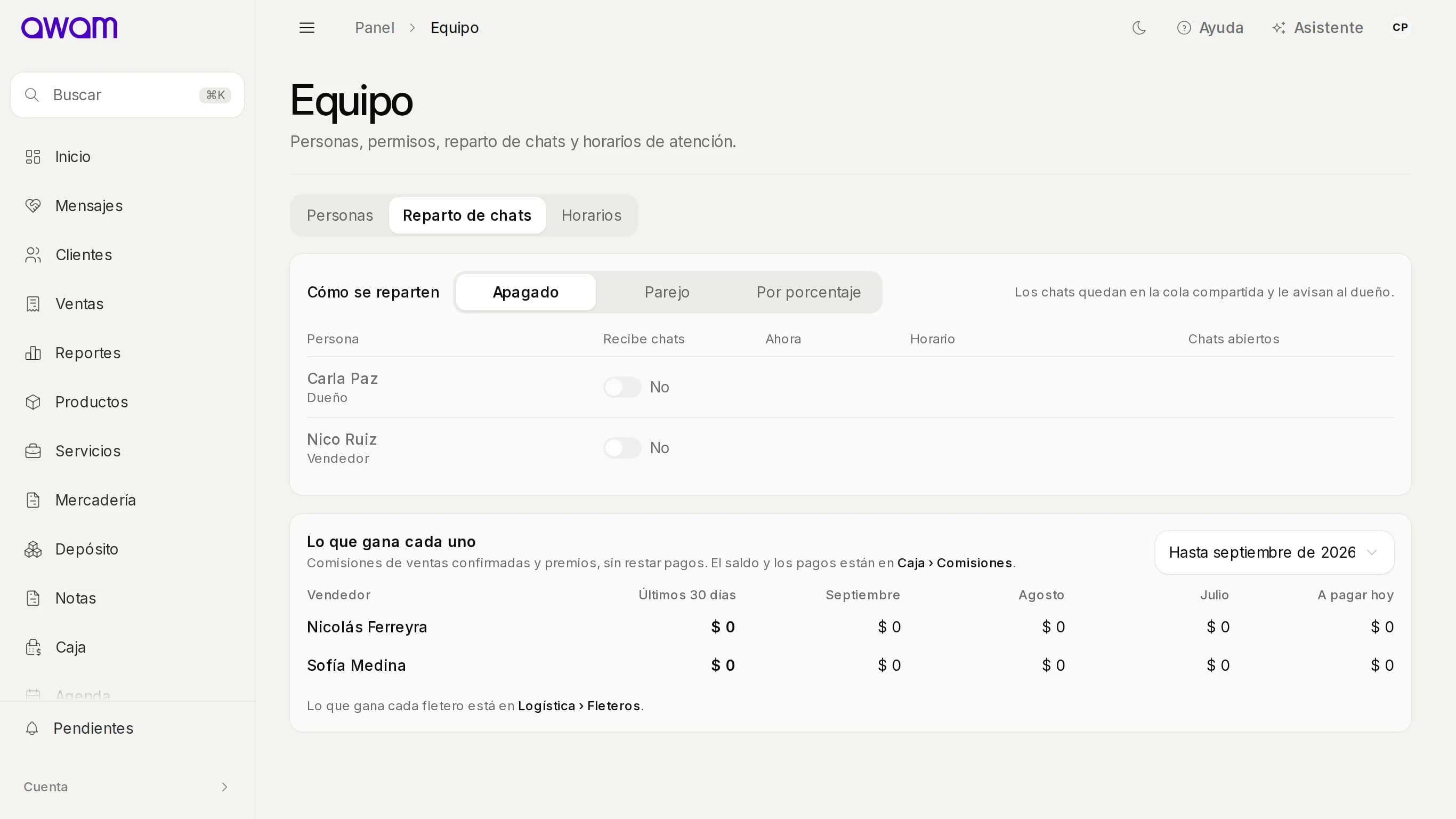Image resolution: width=1456 pixels, height=819 pixels.
Task: Follow the Caja › Comisiones link
Action: click(x=955, y=564)
